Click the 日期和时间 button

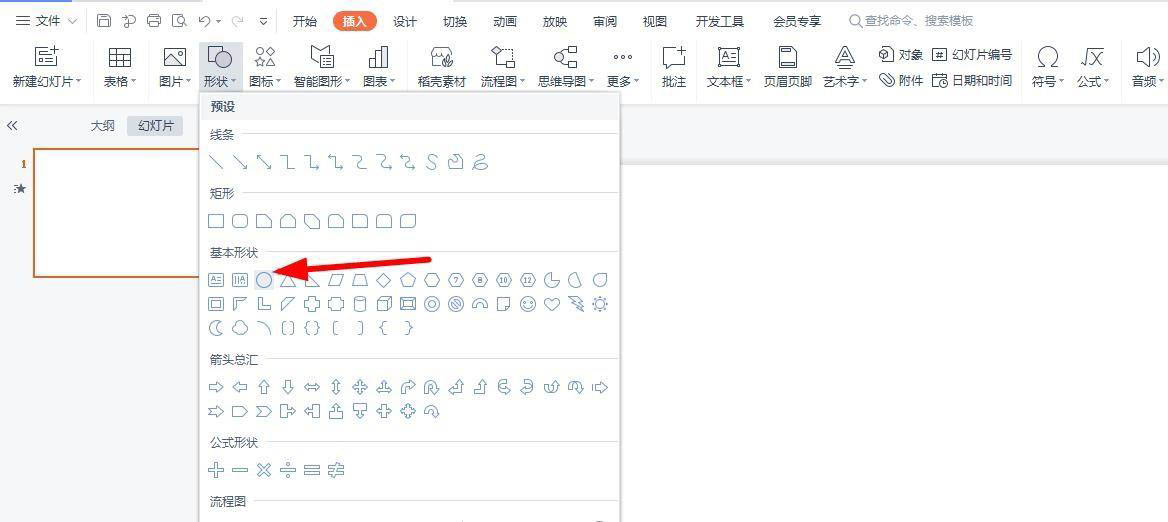tap(972, 80)
